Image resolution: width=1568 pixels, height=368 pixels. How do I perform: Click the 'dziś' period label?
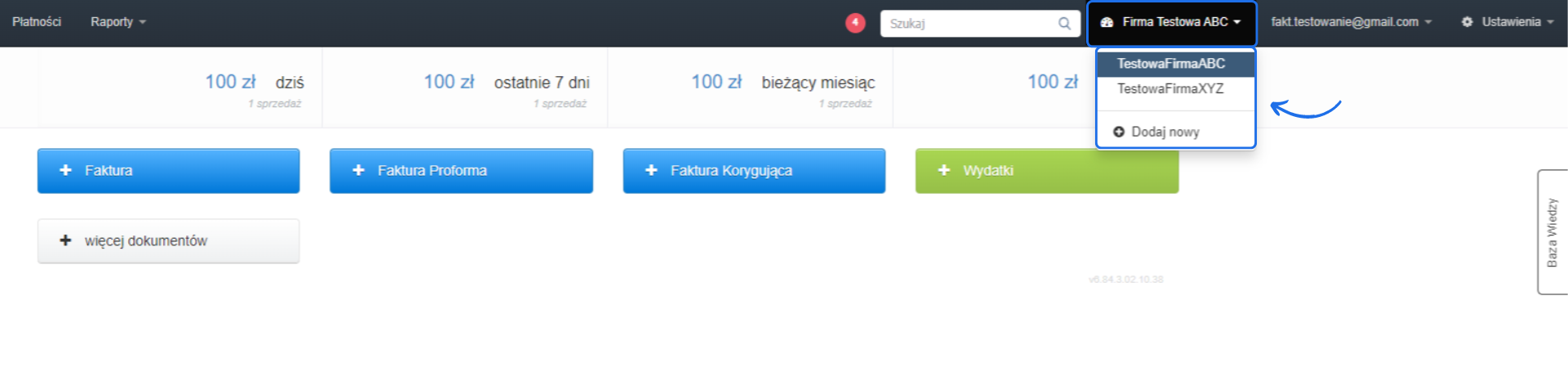tap(290, 83)
